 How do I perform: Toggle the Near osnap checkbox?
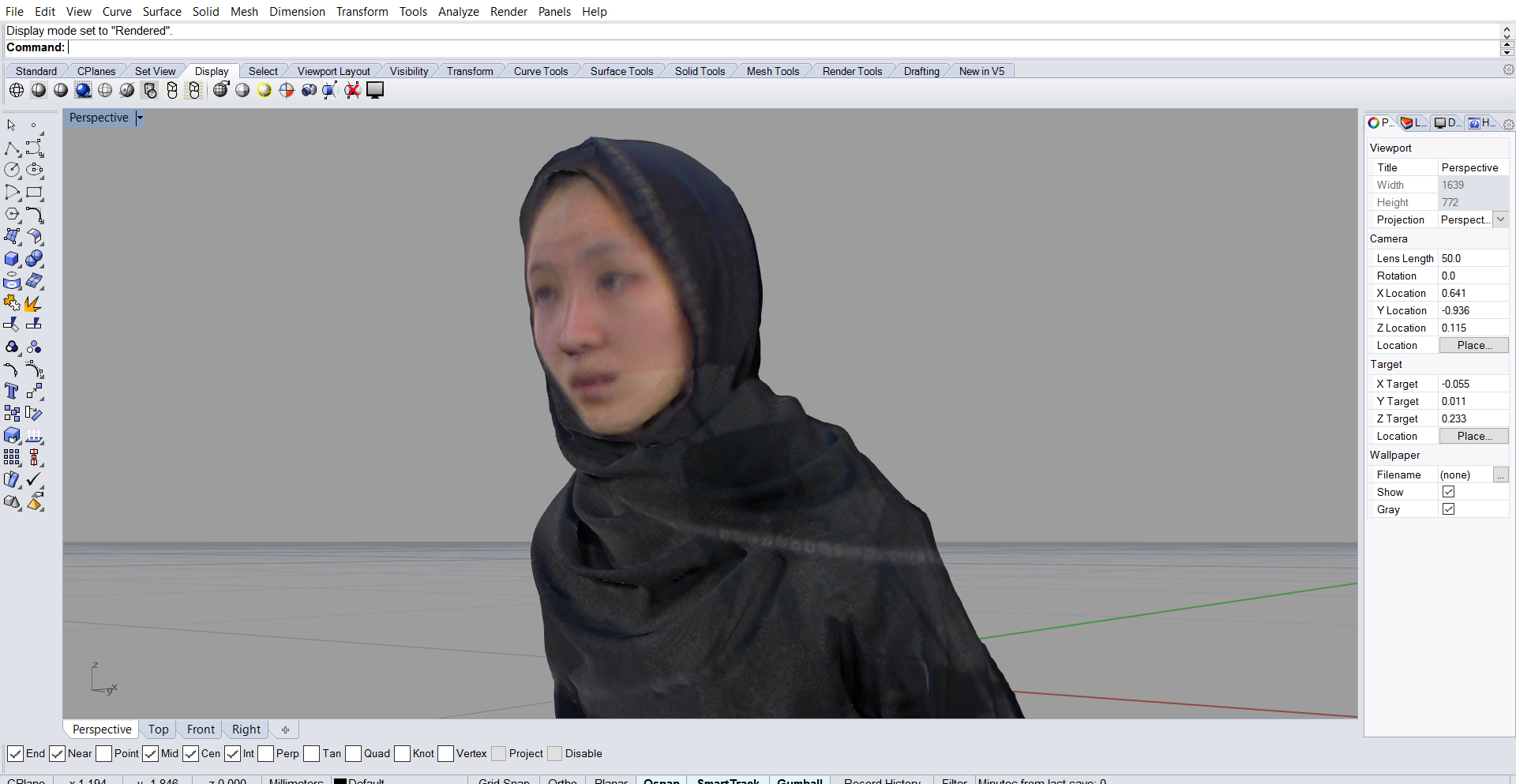(57, 754)
